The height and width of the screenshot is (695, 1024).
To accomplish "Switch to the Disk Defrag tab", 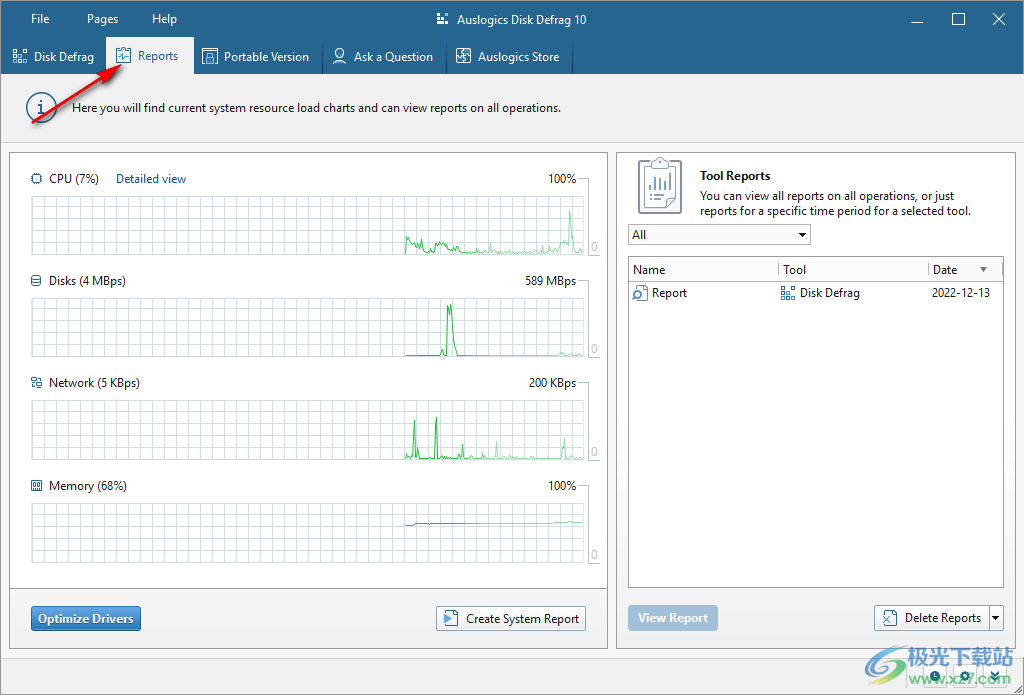I will pyautogui.click(x=54, y=57).
